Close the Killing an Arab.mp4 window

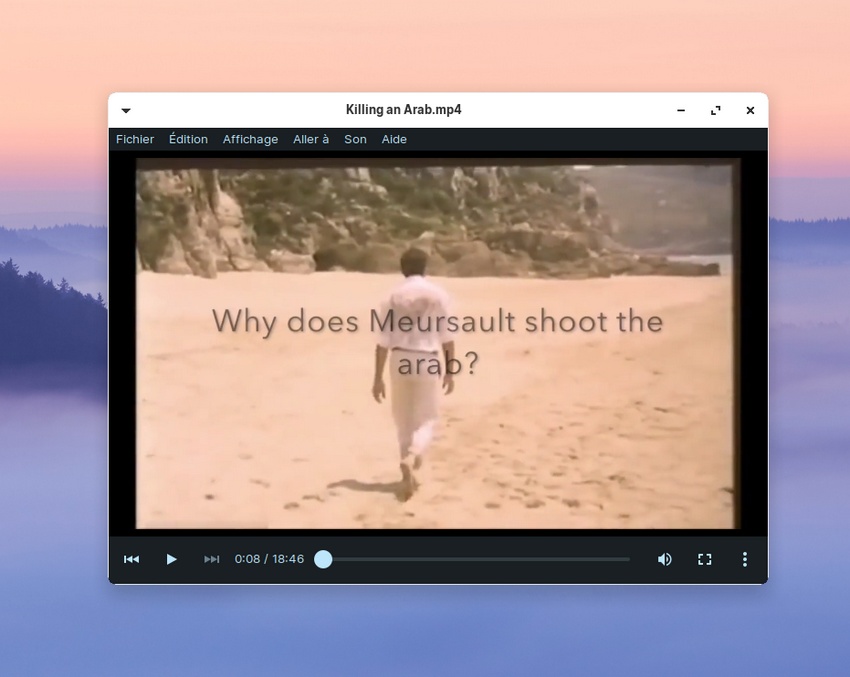[750, 110]
